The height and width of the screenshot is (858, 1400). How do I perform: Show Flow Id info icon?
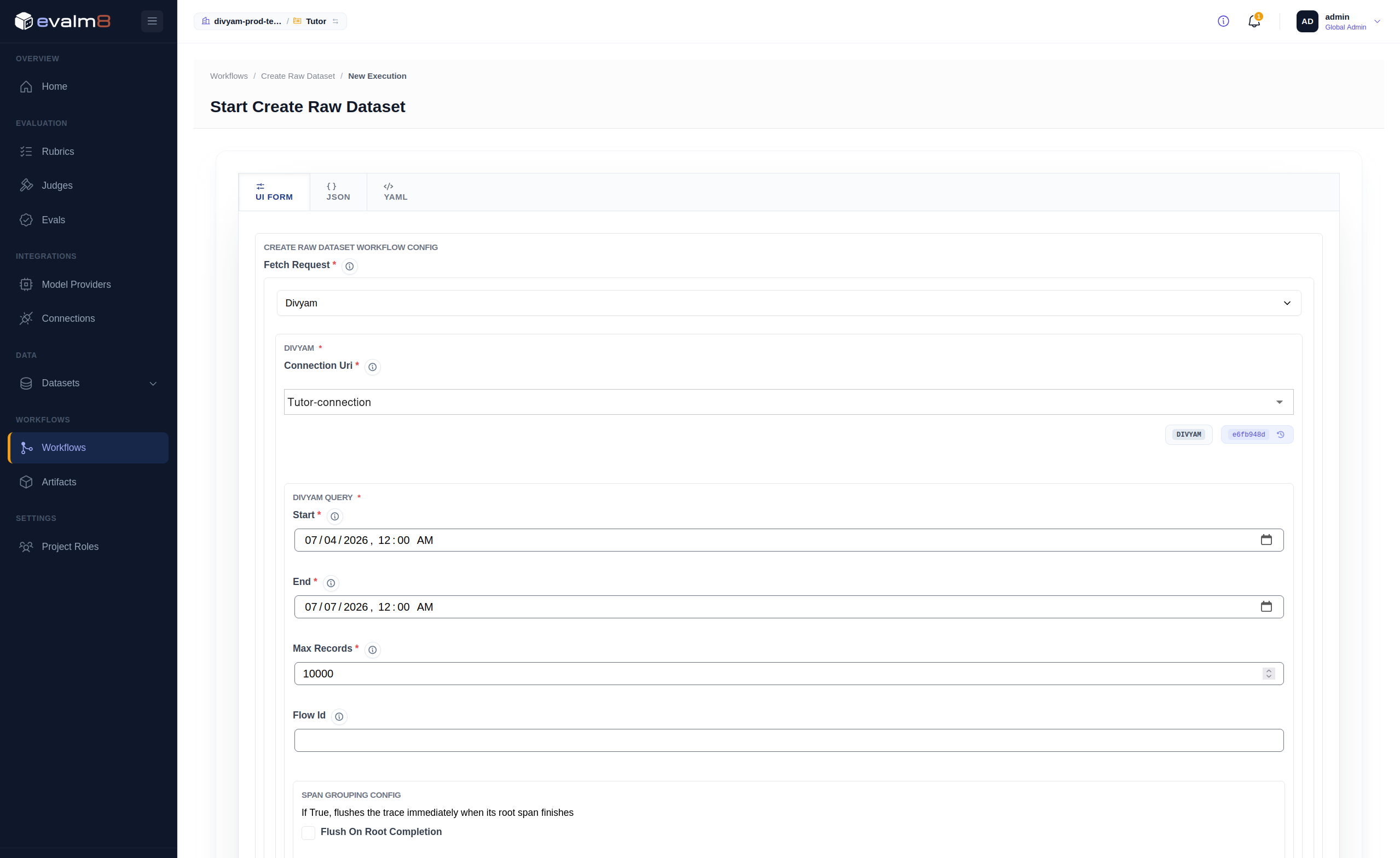[339, 716]
